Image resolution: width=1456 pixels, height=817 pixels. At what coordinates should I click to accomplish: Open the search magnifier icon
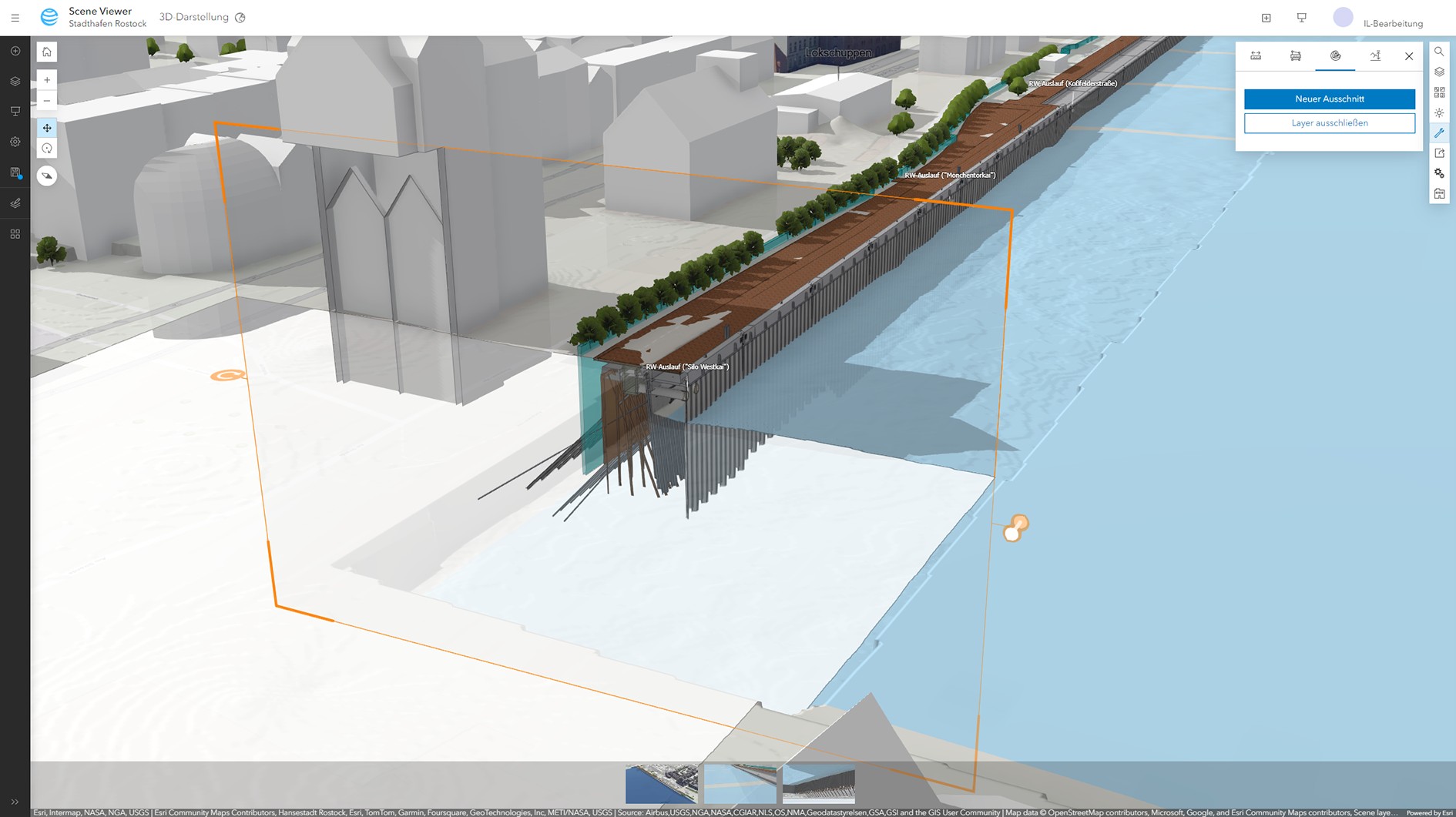point(1439,52)
